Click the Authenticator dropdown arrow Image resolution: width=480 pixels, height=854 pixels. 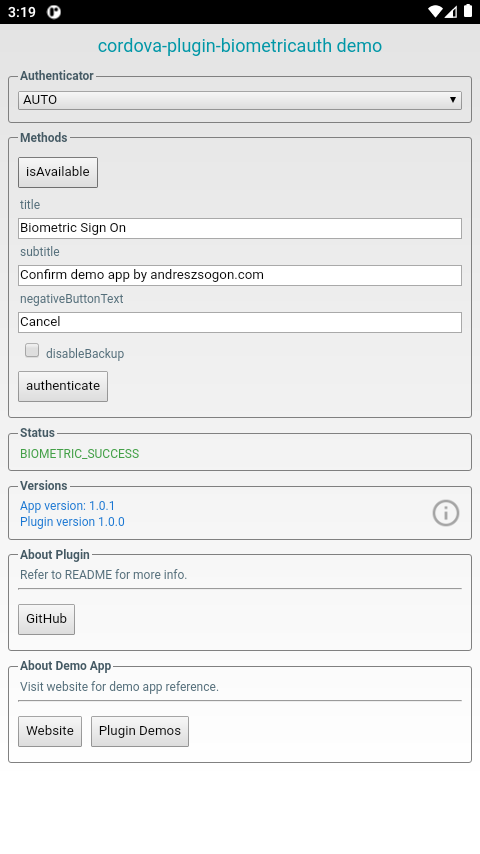[x=453, y=100]
